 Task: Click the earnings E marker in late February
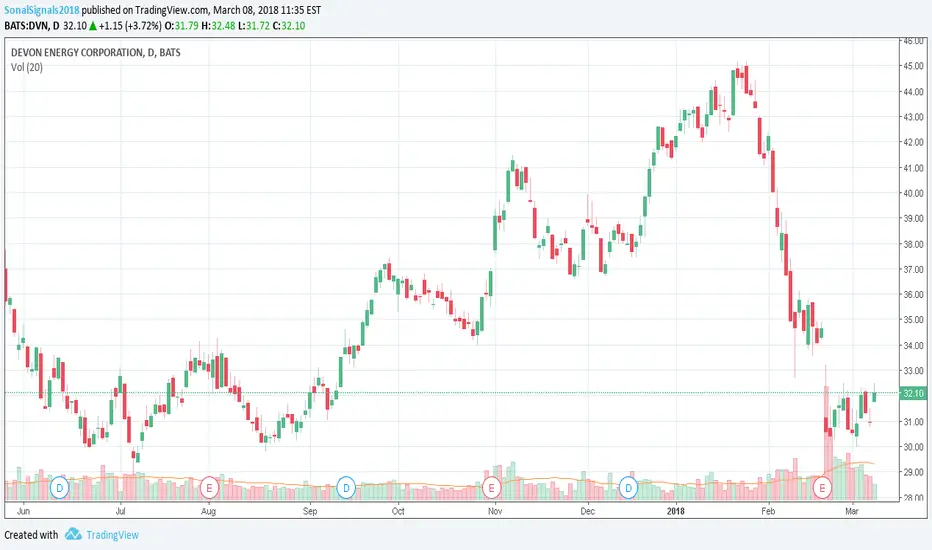822,488
